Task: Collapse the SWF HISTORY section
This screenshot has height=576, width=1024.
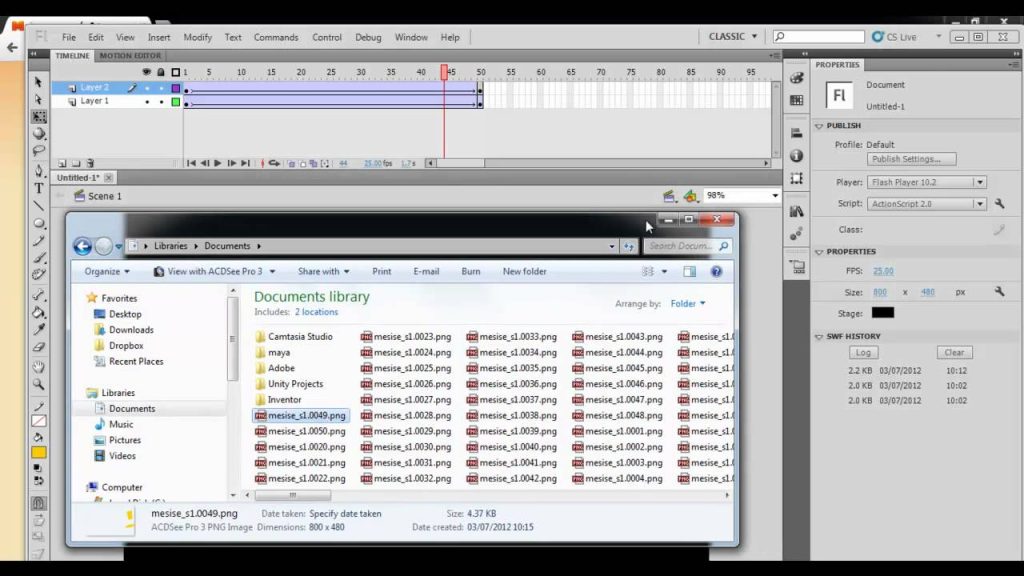Action: point(819,336)
